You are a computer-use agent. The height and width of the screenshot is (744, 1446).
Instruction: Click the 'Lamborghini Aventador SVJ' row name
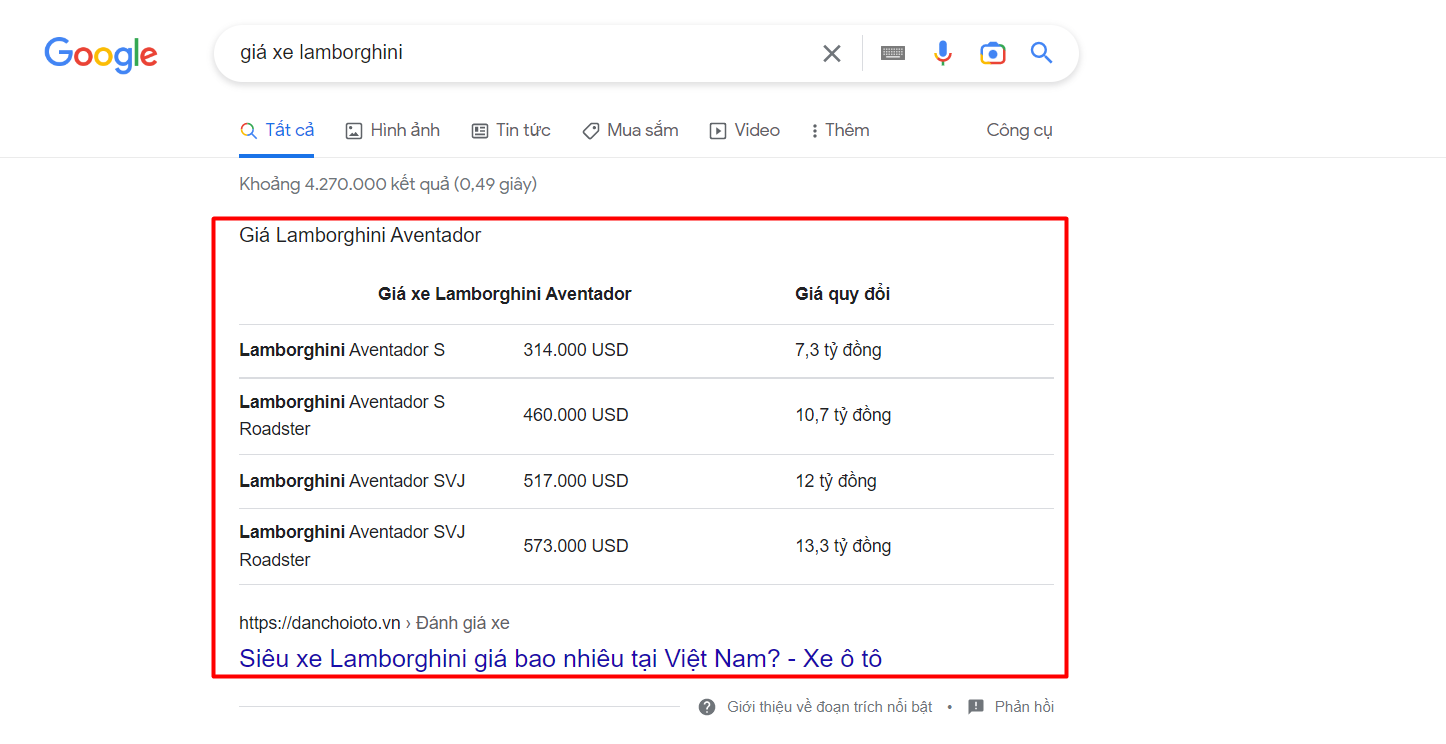pyautogui.click(x=352, y=481)
